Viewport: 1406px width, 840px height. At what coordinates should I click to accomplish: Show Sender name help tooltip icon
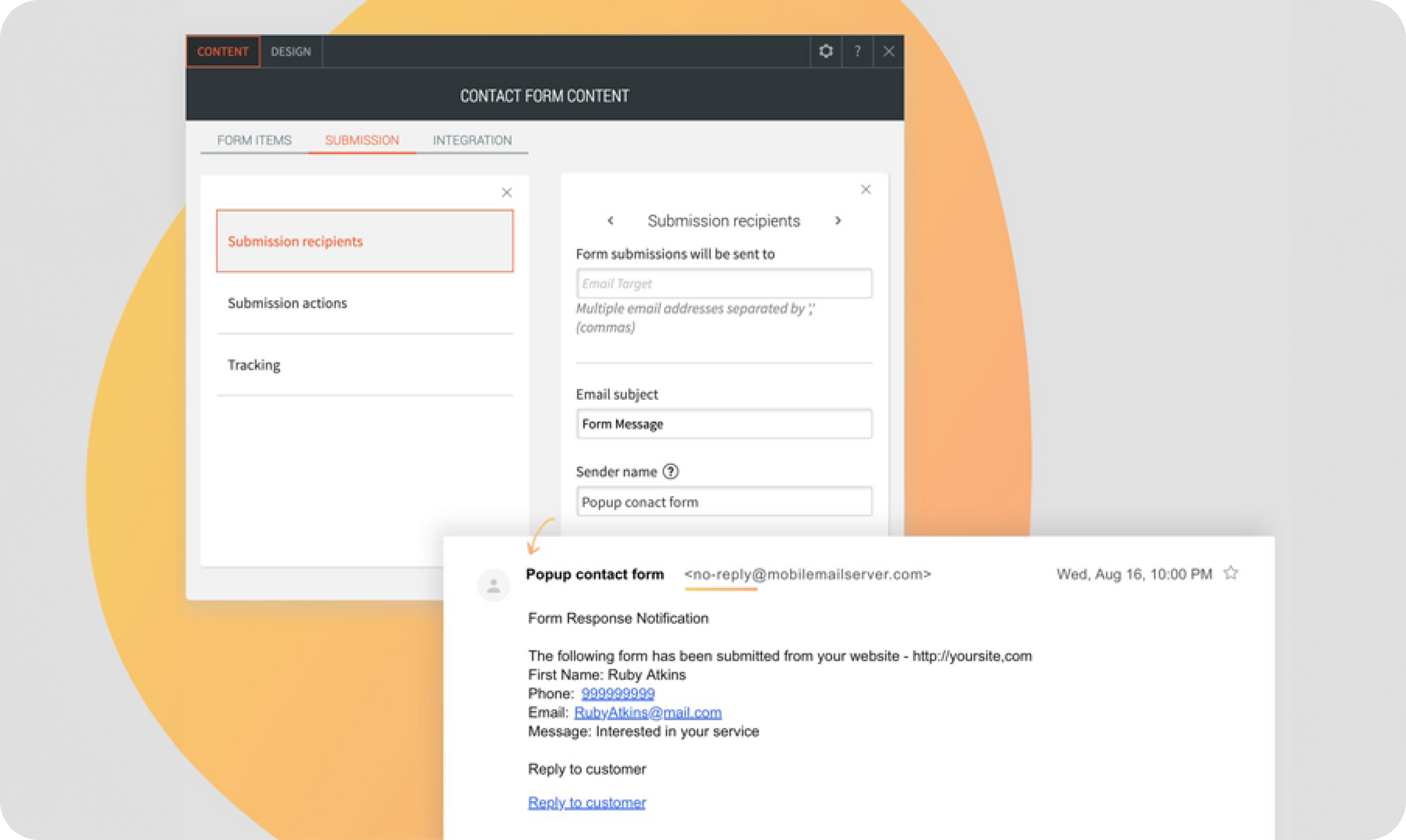tap(671, 472)
